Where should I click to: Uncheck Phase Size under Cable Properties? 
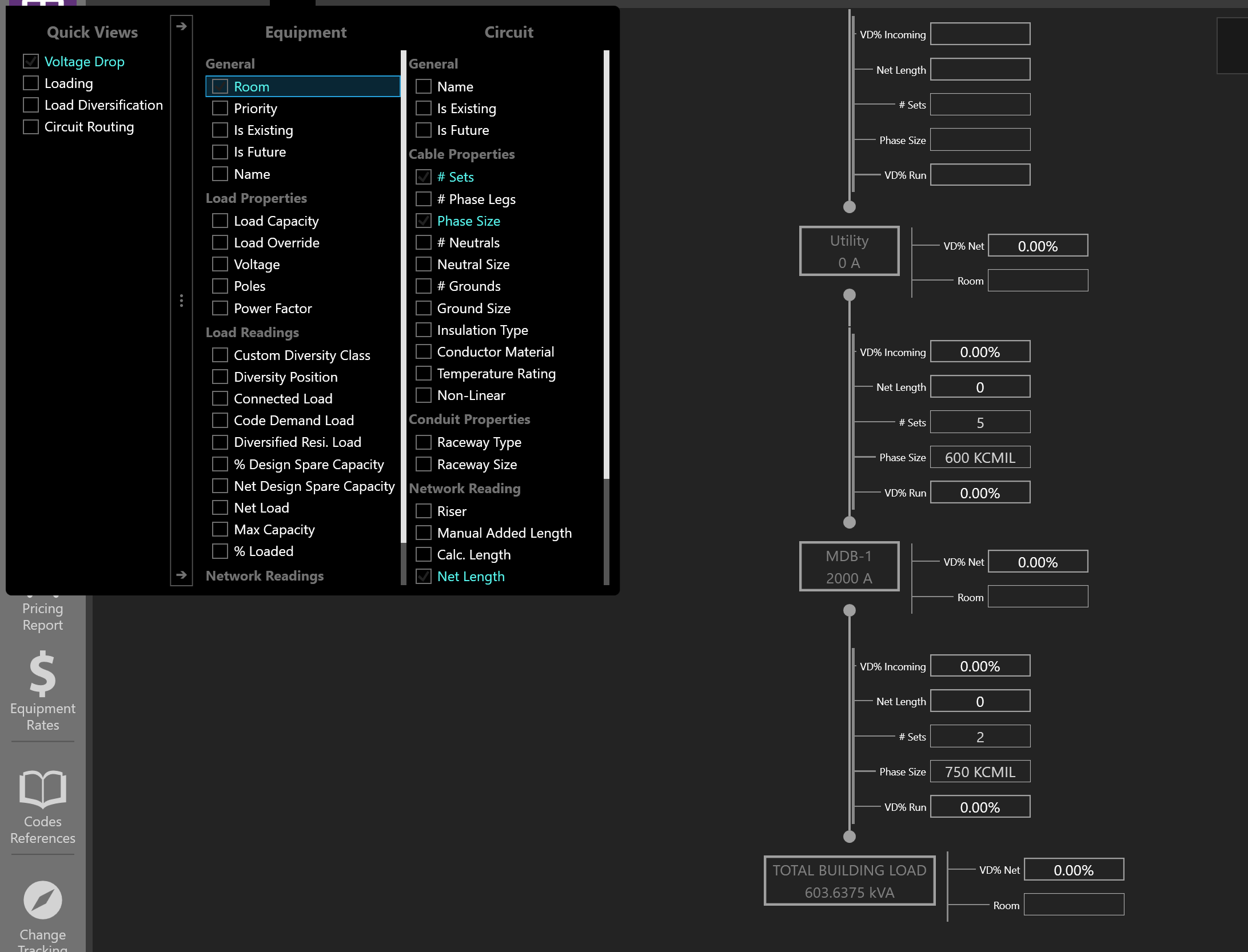click(x=424, y=221)
